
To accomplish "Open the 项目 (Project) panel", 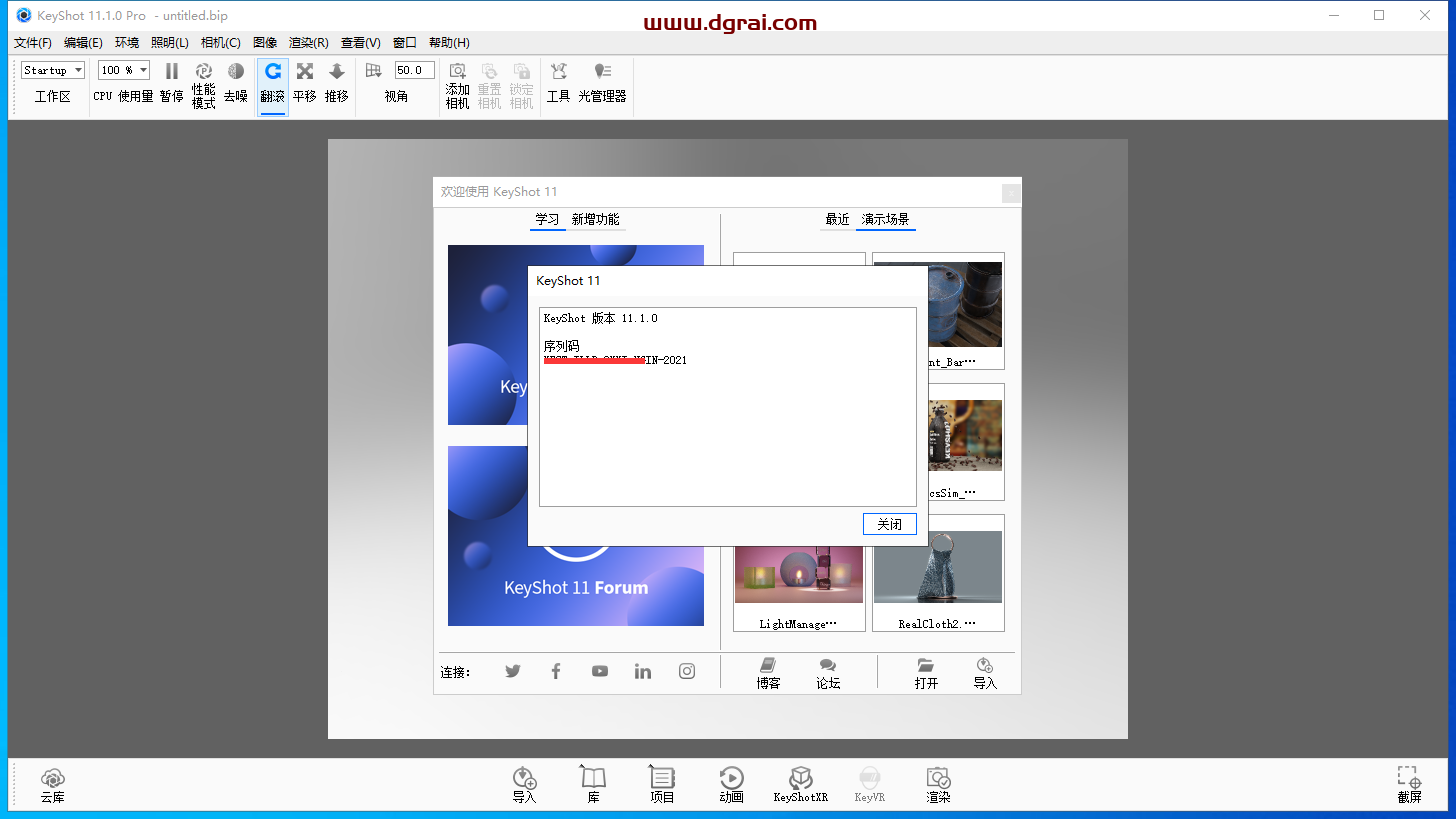I will tap(661, 783).
